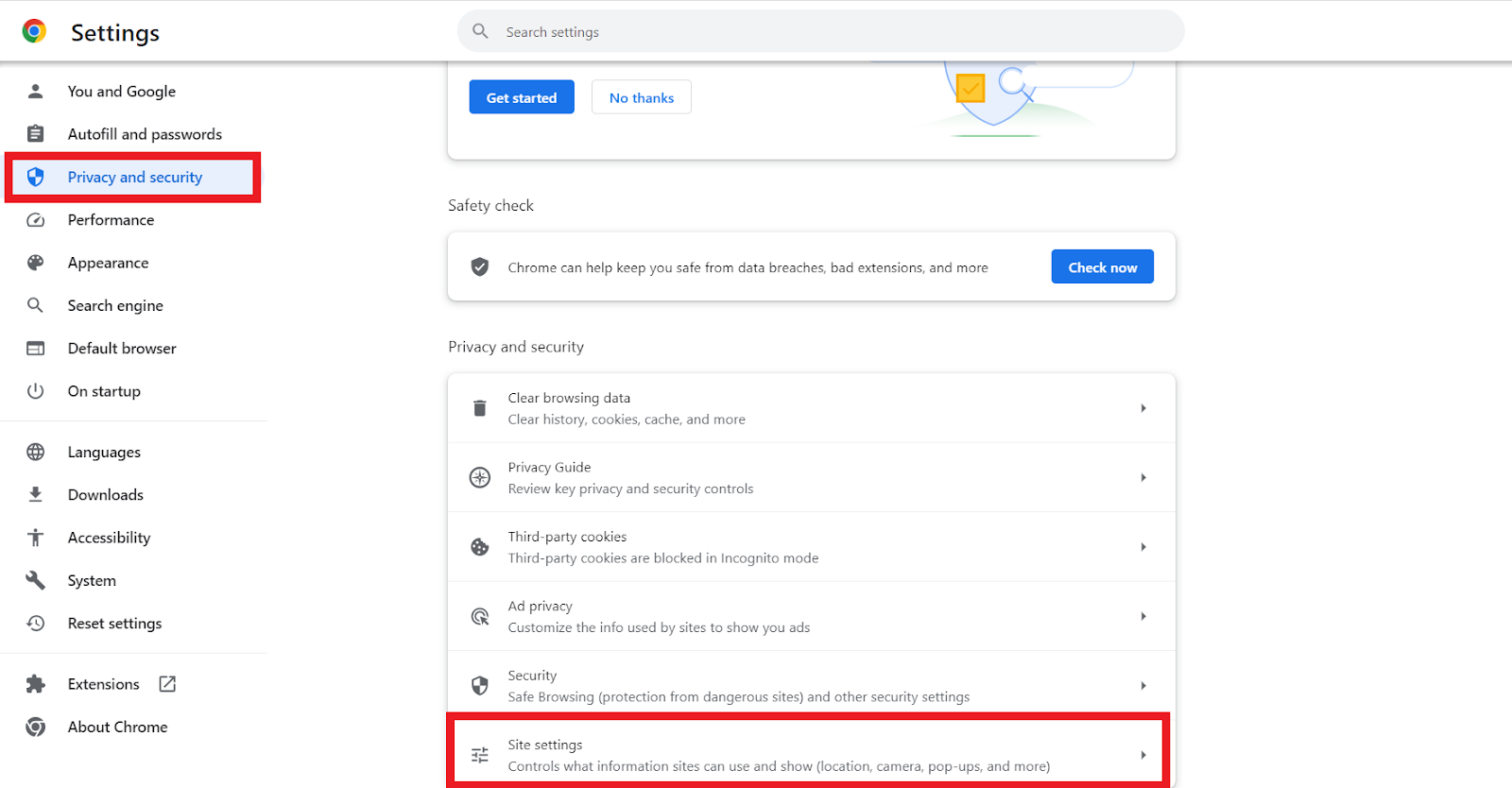
Task: Click the trash icon for Clear browsing data
Action: (x=480, y=408)
